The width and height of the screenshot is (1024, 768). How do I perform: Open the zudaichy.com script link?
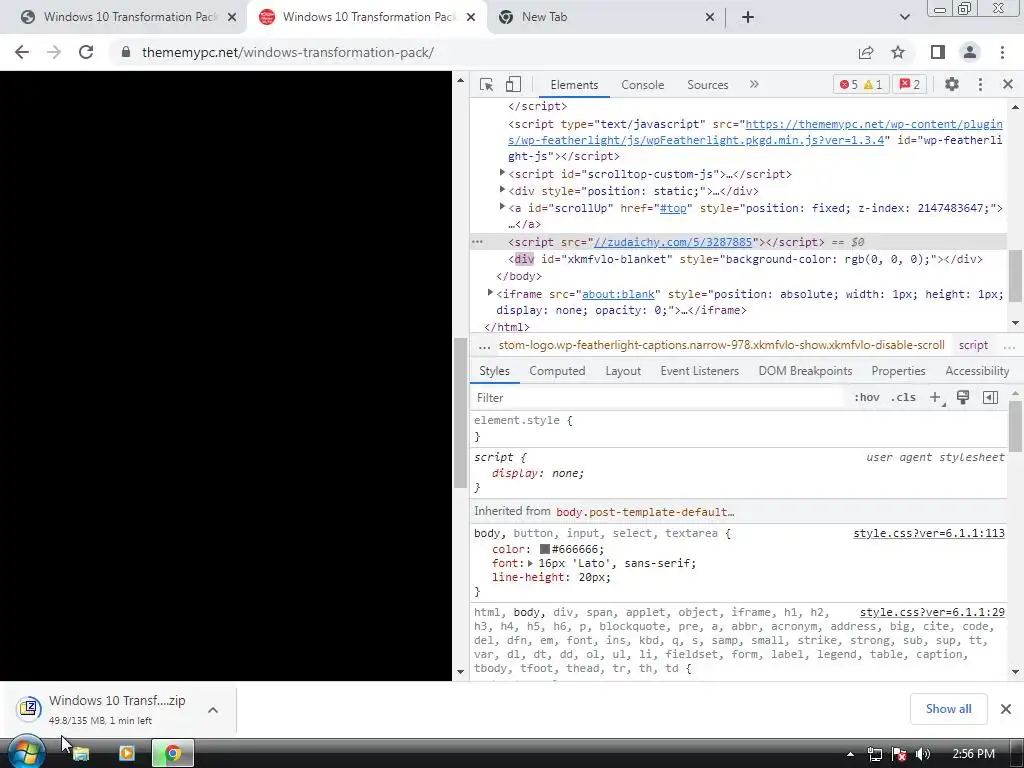(673, 242)
